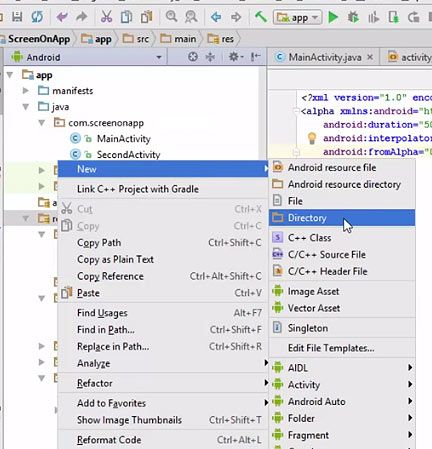
Task: Choose C/C++ Source File
Action: click(x=342, y=254)
